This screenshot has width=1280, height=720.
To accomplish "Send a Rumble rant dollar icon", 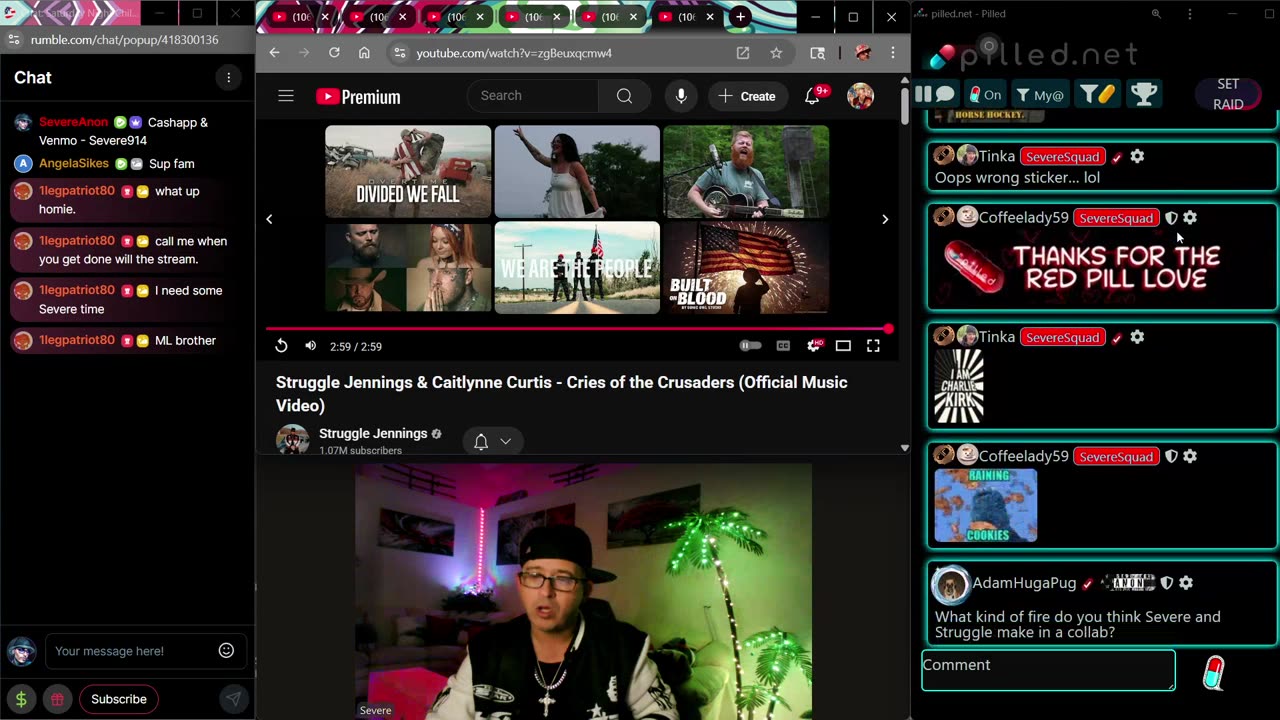I will (21, 699).
